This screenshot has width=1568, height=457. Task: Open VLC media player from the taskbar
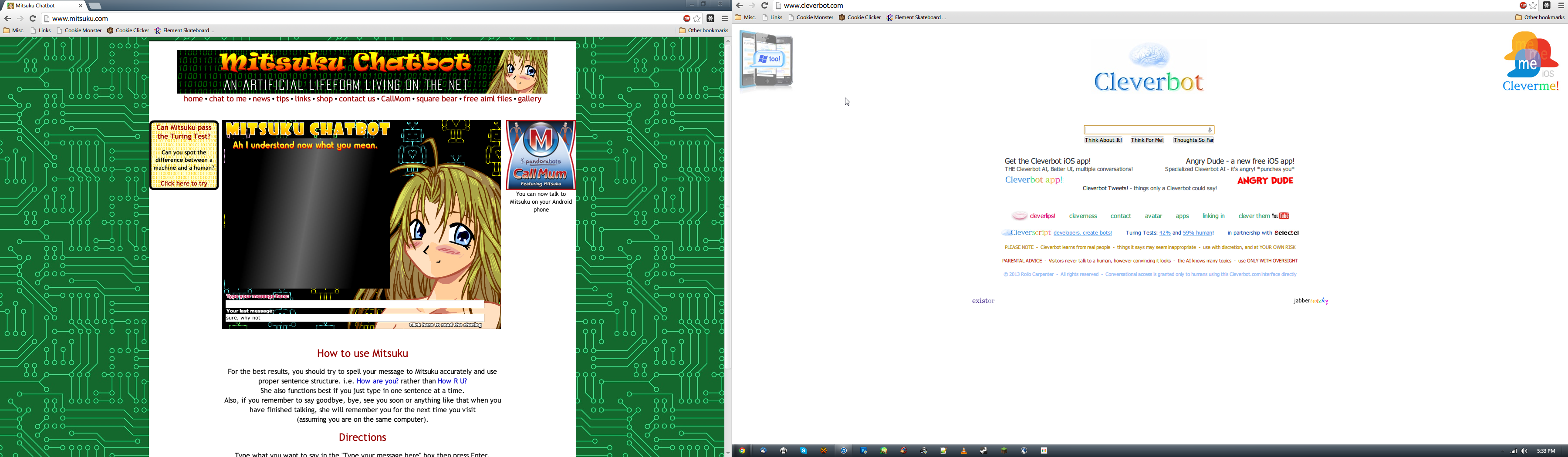pos(963,451)
